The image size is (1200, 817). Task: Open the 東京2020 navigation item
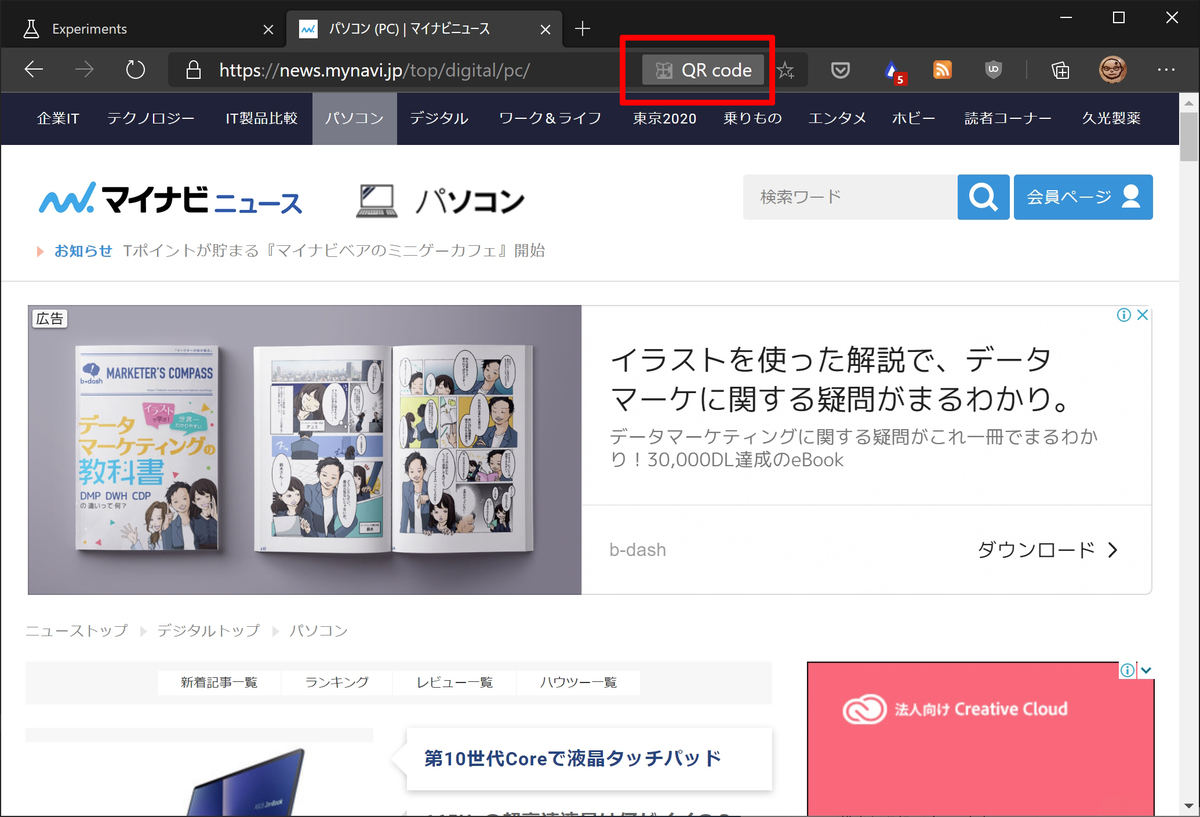pyautogui.click(x=664, y=118)
